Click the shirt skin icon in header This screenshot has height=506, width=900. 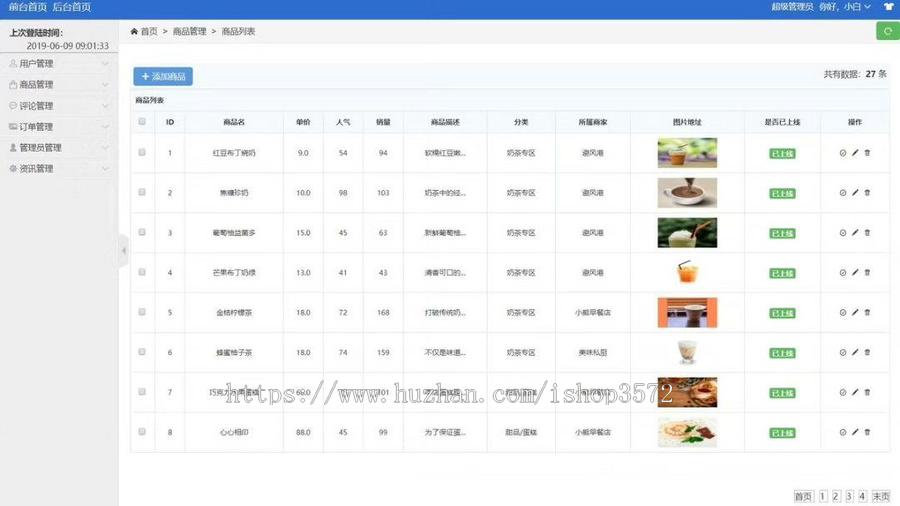[x=889, y=7]
